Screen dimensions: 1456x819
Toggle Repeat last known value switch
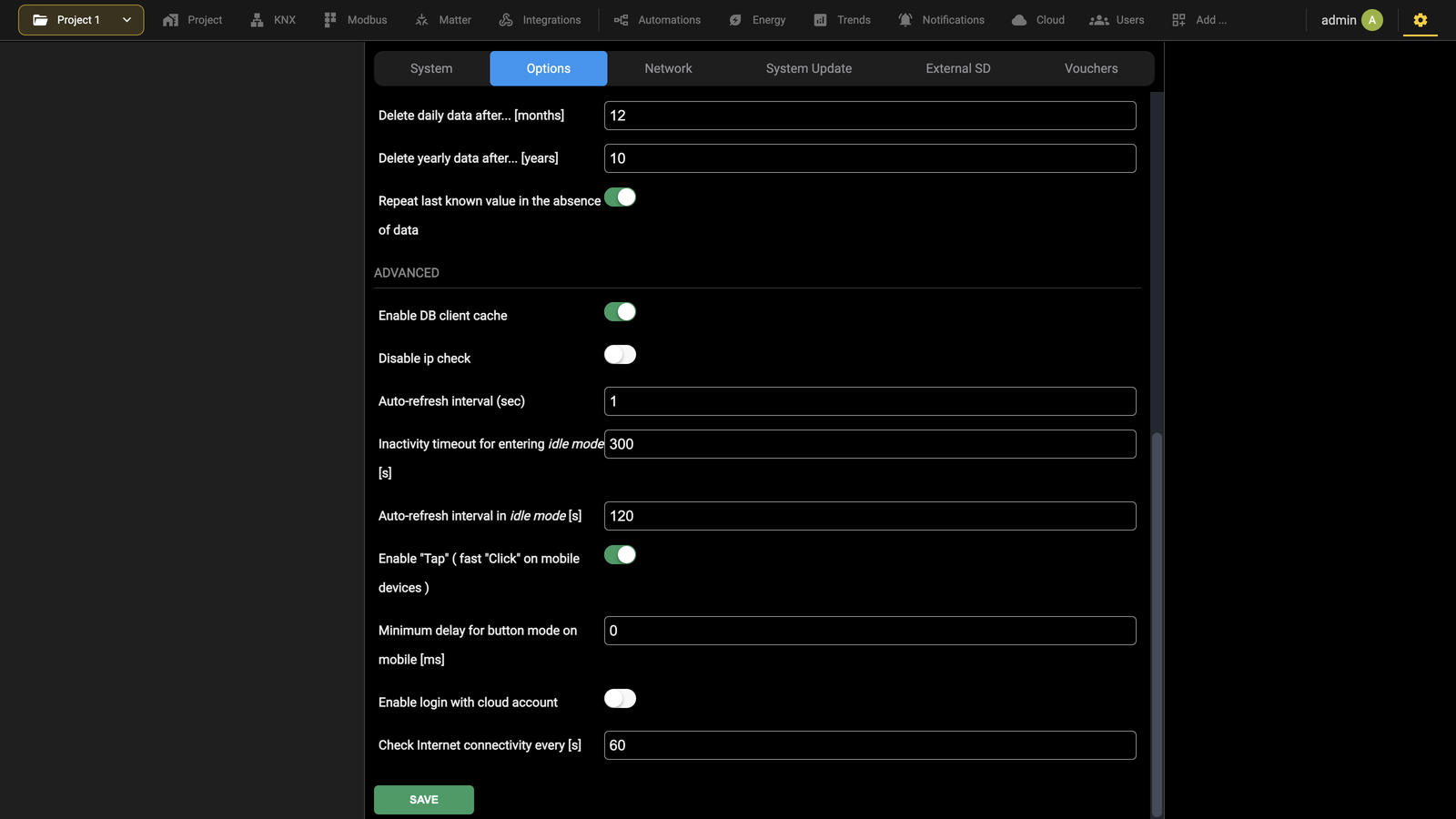pyautogui.click(x=620, y=197)
